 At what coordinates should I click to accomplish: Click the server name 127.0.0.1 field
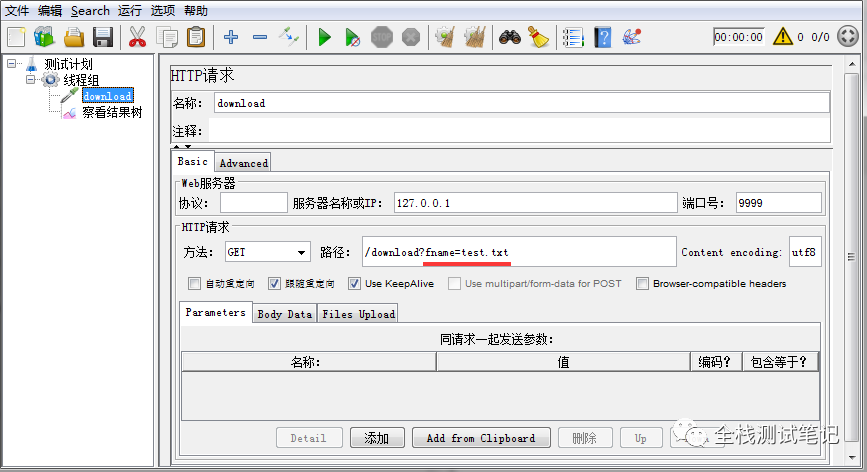pos(535,203)
